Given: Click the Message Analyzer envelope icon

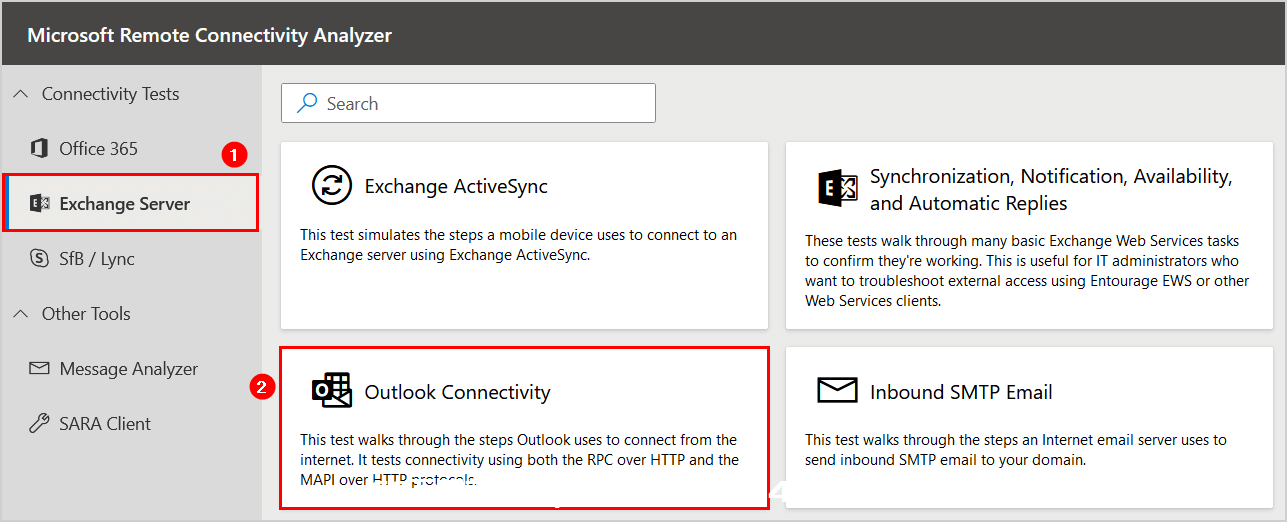Looking at the screenshot, I should pos(39,368).
